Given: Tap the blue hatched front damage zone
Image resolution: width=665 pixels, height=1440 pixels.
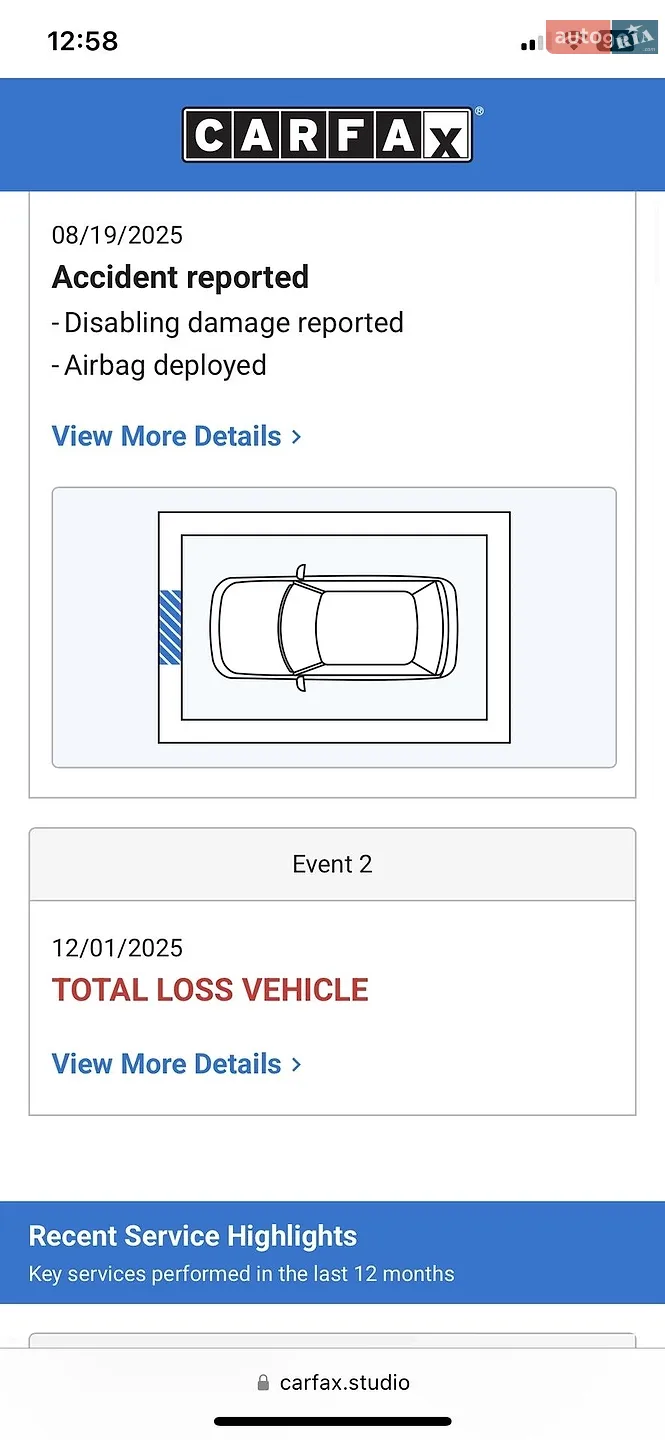Looking at the screenshot, I should tap(170, 627).
